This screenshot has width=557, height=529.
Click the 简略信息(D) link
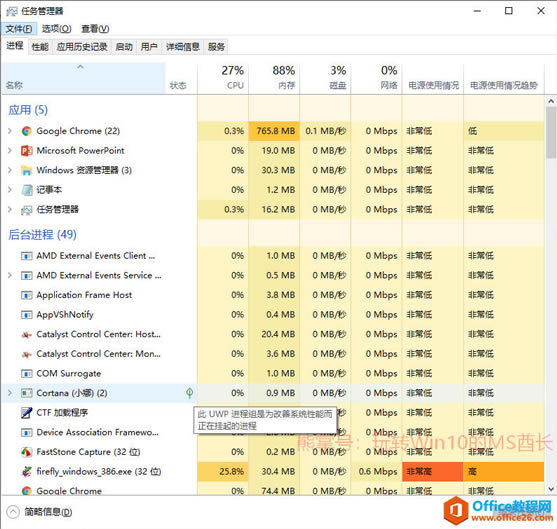pos(48,512)
